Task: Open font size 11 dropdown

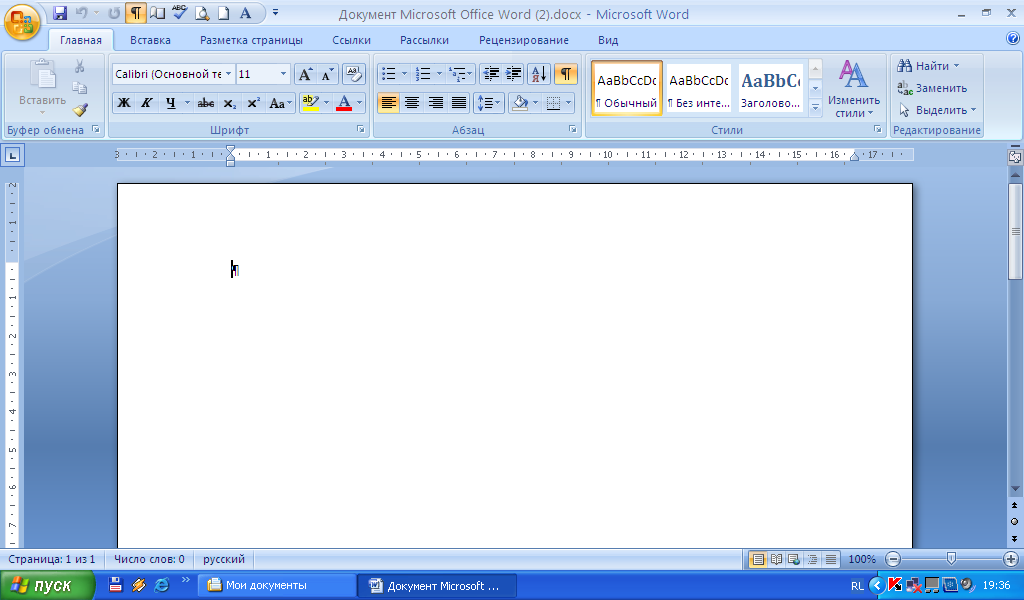Action: 283,74
